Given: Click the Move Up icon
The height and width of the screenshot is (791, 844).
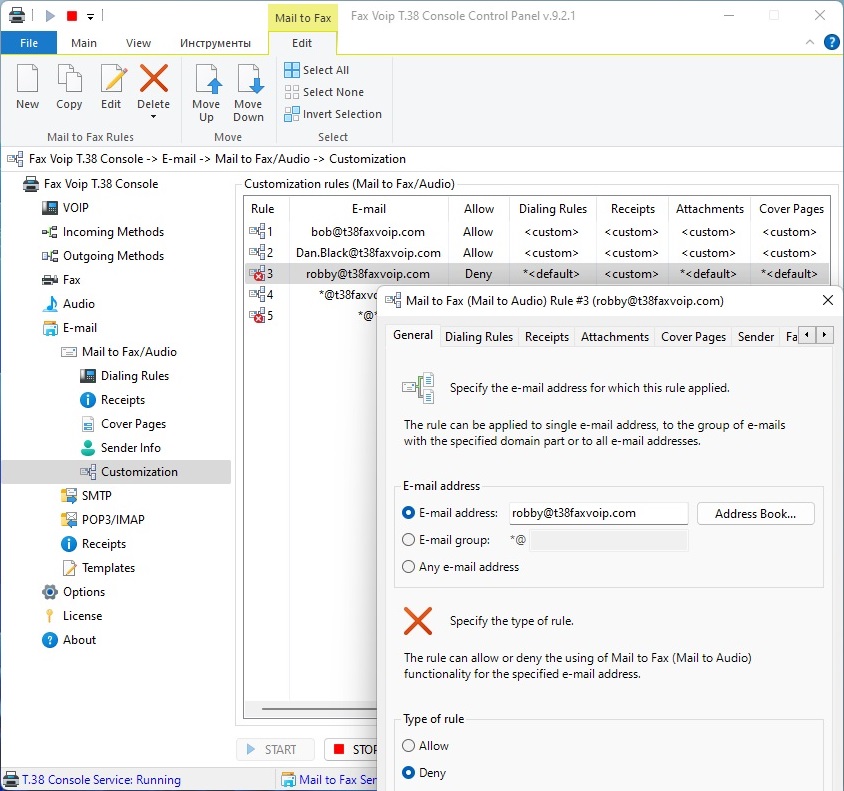Looking at the screenshot, I should 207,79.
